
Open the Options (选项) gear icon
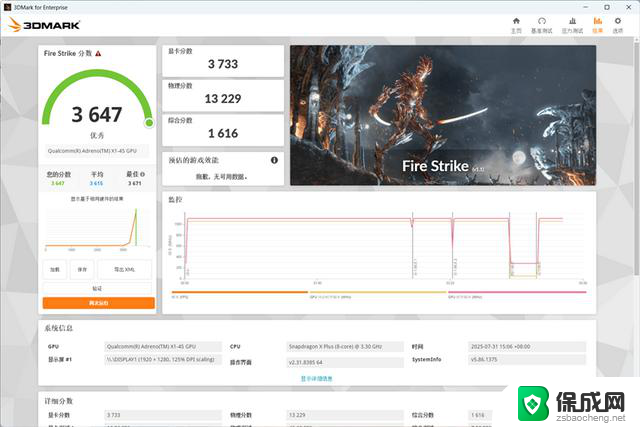(x=618, y=21)
